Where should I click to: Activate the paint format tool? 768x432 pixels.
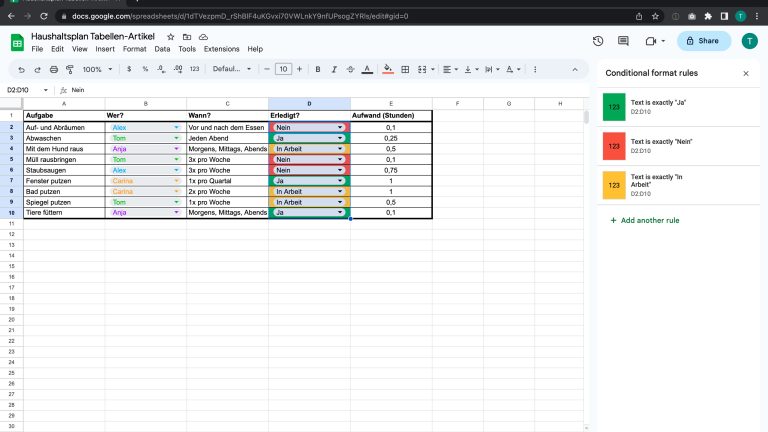point(69,69)
